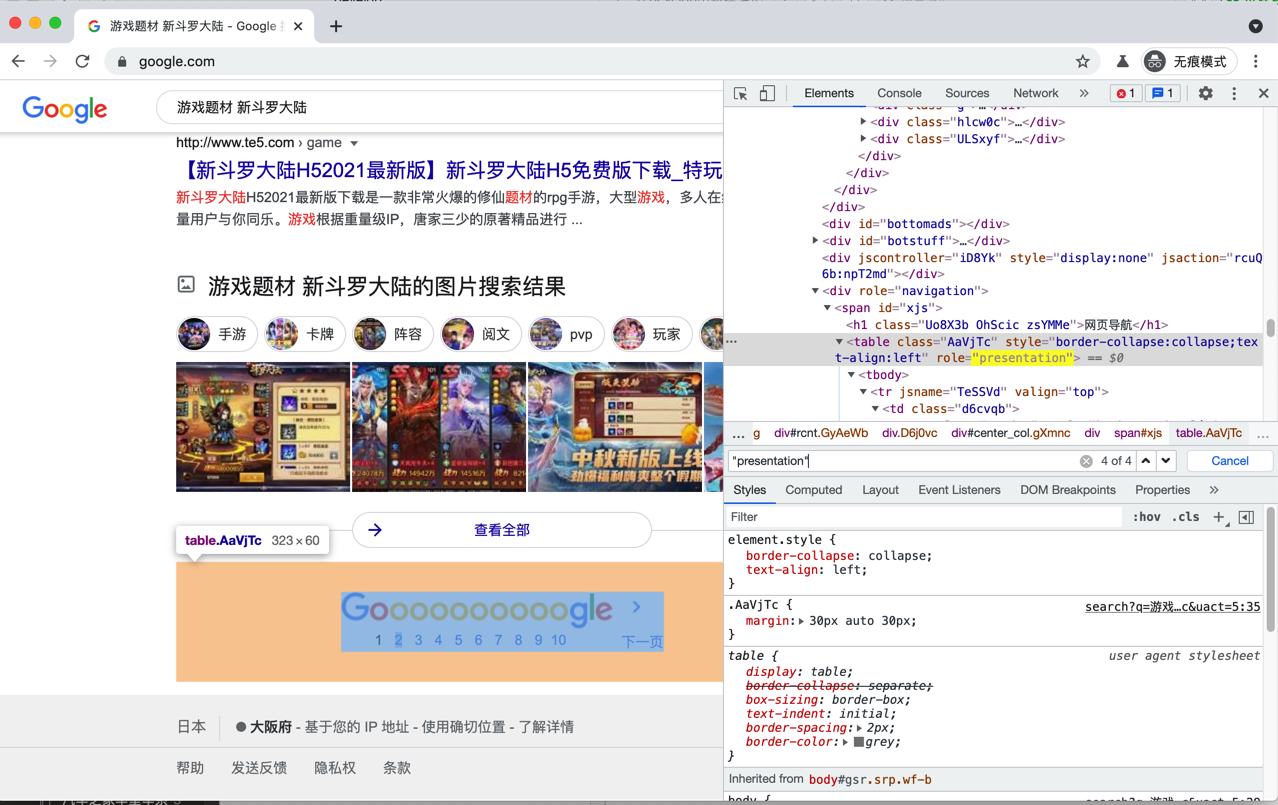Add new style rule plus icon

click(x=1219, y=517)
